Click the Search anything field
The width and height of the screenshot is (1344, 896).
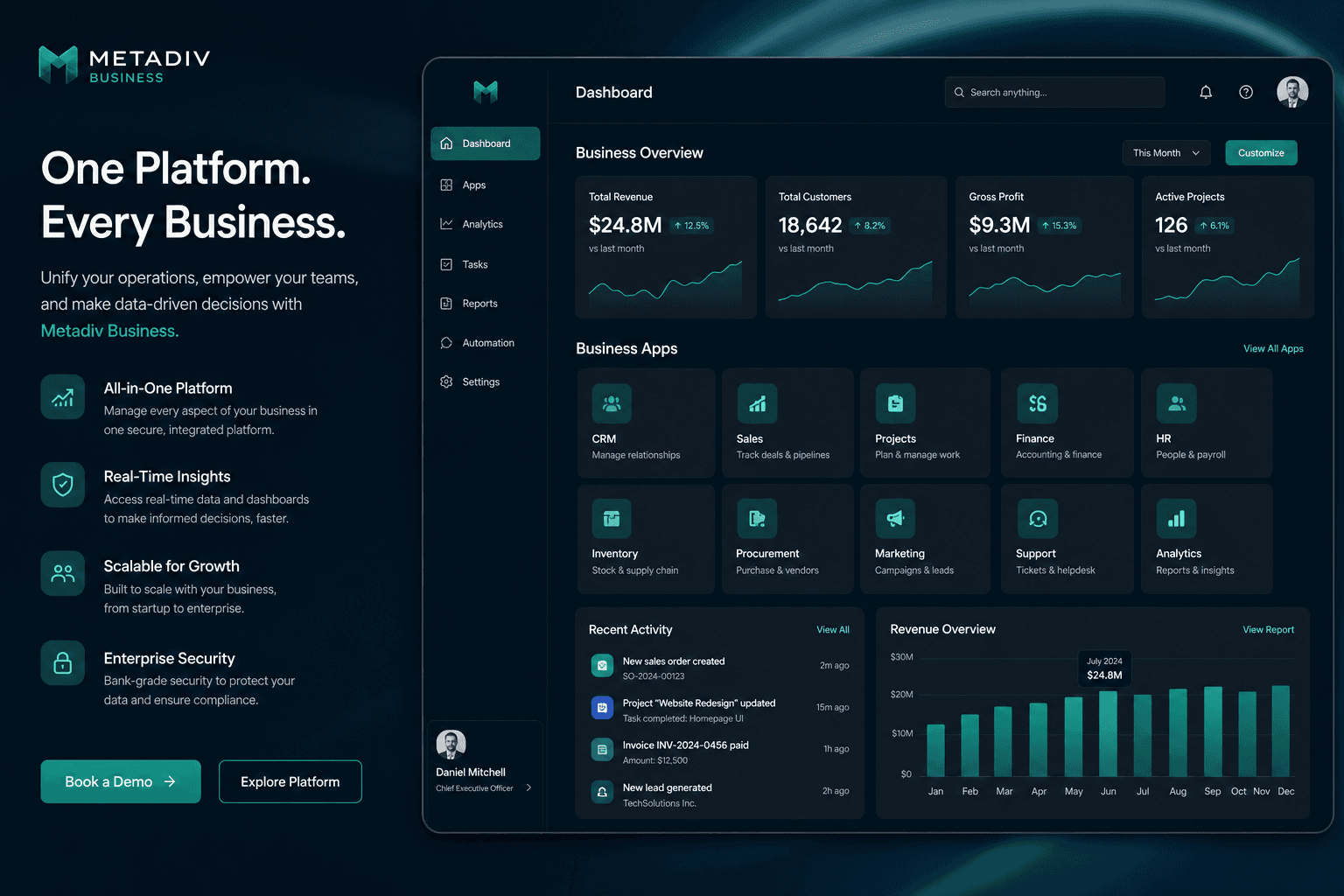[1054, 92]
